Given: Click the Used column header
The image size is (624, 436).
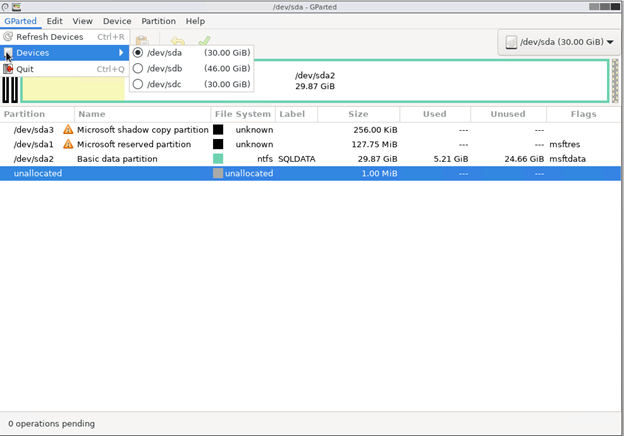Looking at the screenshot, I should [x=435, y=114].
